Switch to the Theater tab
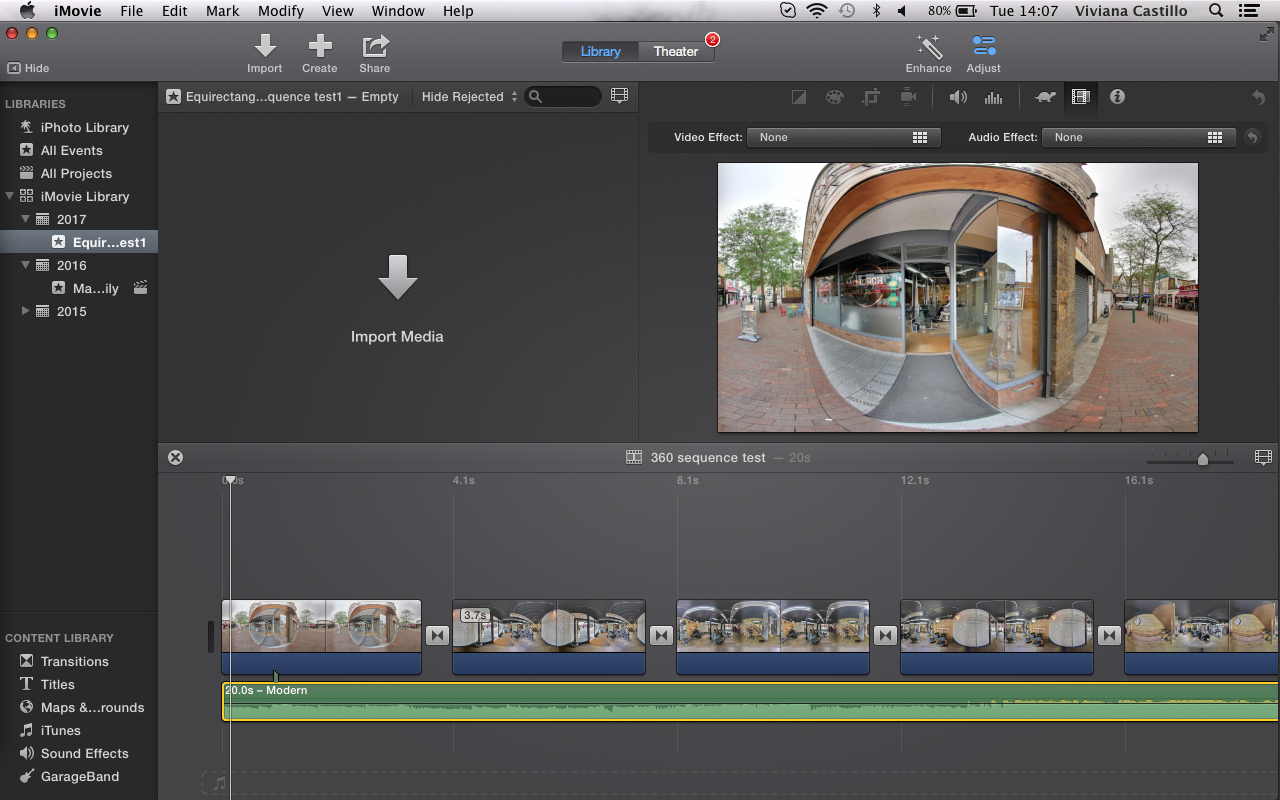The image size is (1280, 800). point(676,51)
